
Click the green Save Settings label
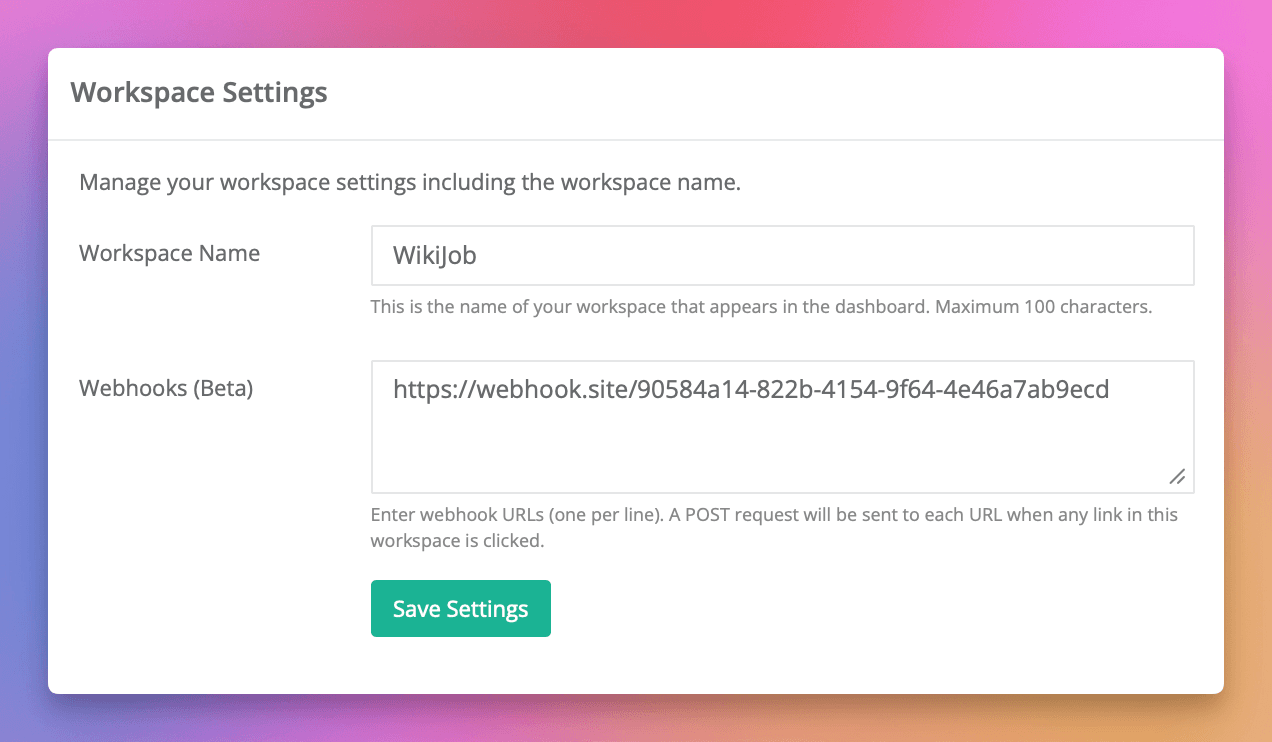pyautogui.click(x=460, y=608)
